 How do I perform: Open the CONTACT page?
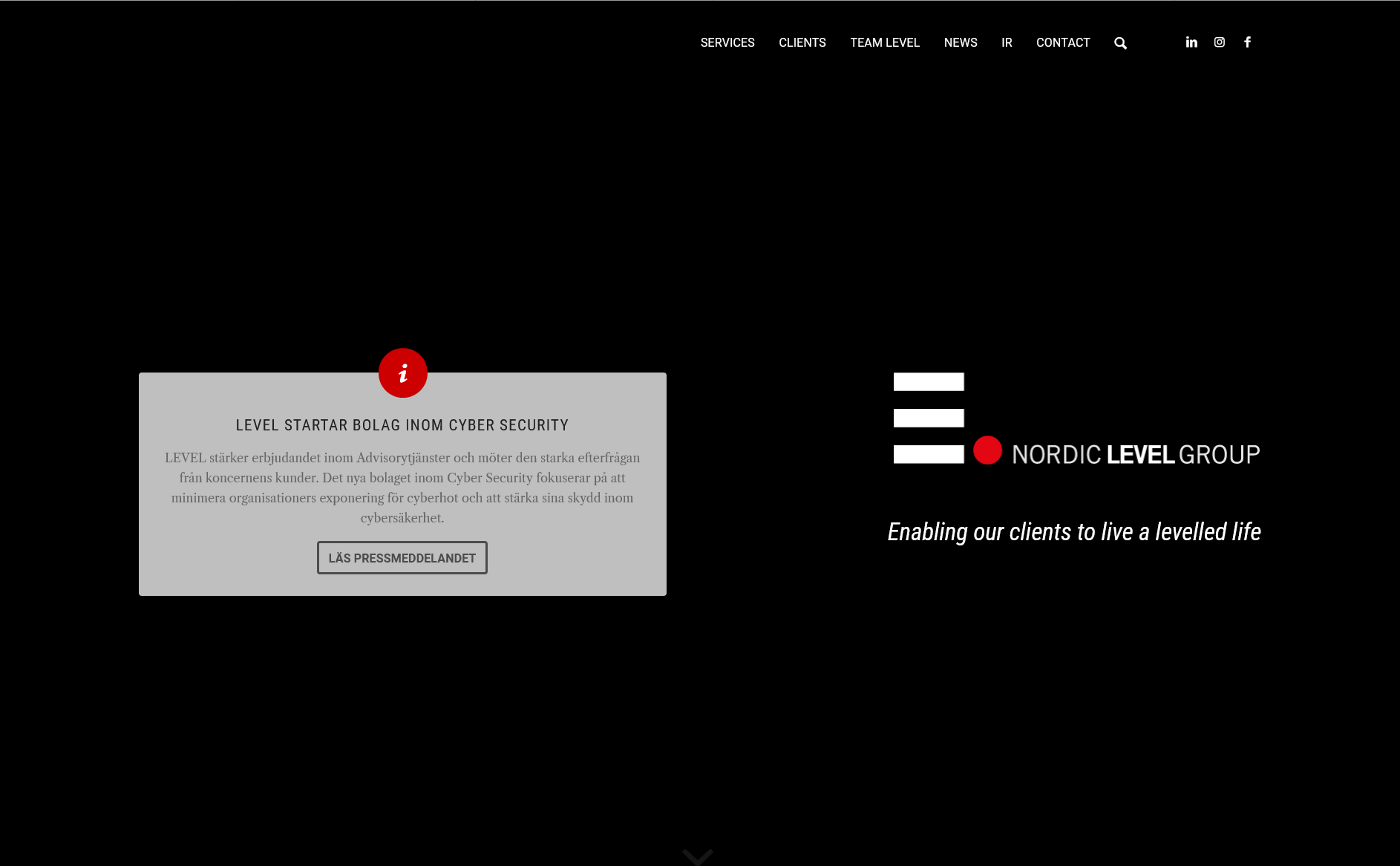1062,43
